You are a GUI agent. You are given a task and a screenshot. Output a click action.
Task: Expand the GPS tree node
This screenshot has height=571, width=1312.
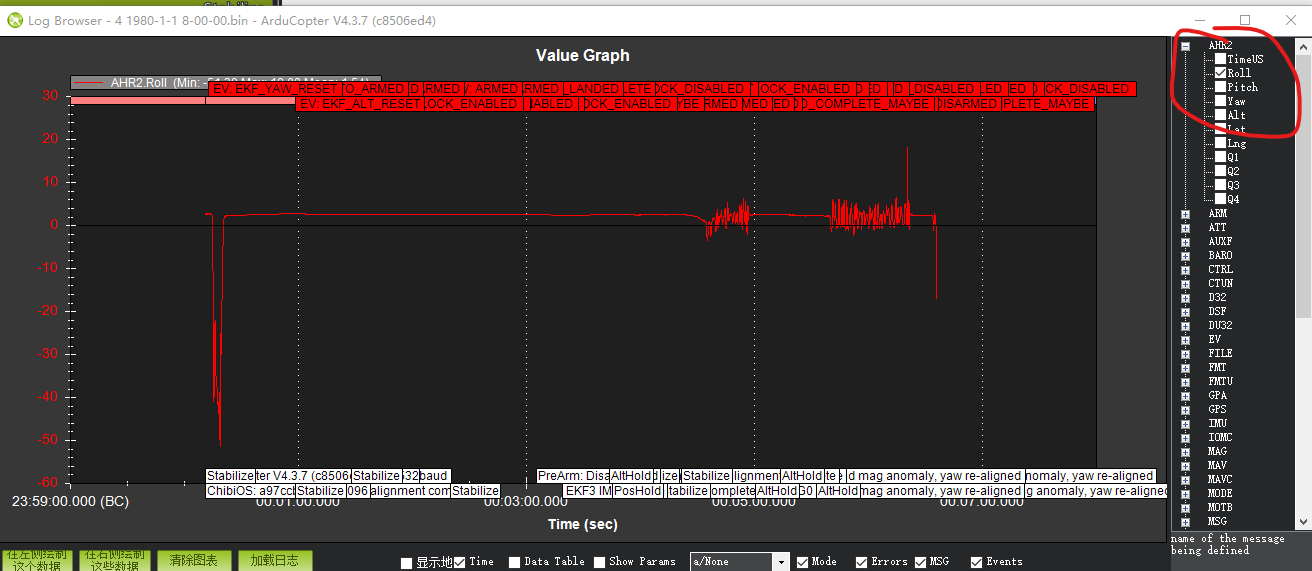(1185, 409)
